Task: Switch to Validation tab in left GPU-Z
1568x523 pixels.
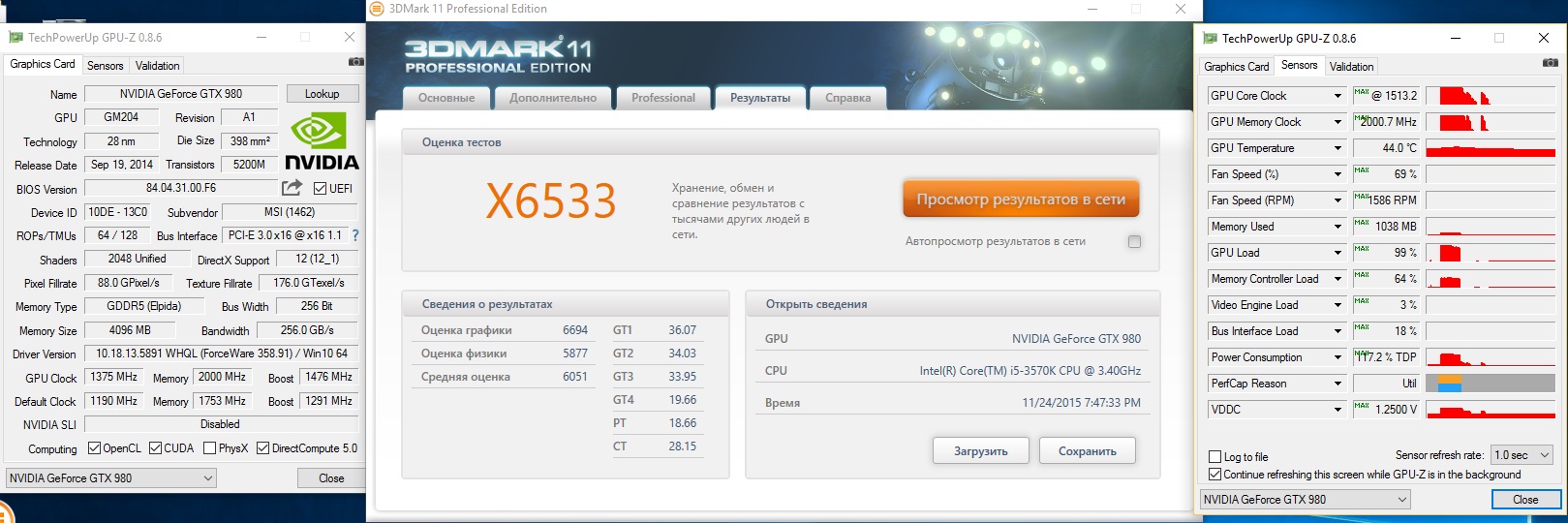Action: click(x=157, y=66)
